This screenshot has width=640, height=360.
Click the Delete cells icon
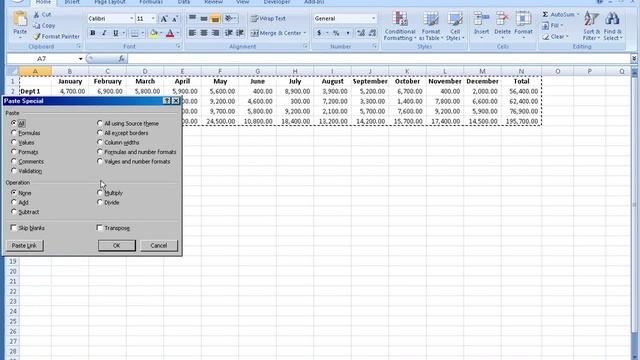pyautogui.click(x=502, y=19)
